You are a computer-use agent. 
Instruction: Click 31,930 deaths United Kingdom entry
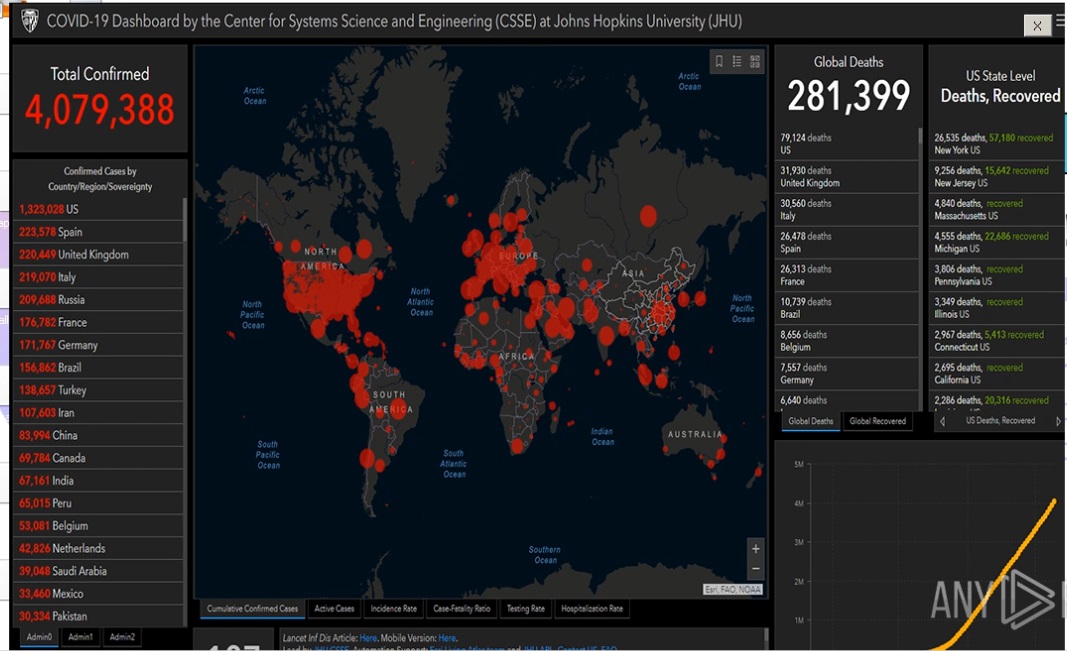click(x=847, y=177)
